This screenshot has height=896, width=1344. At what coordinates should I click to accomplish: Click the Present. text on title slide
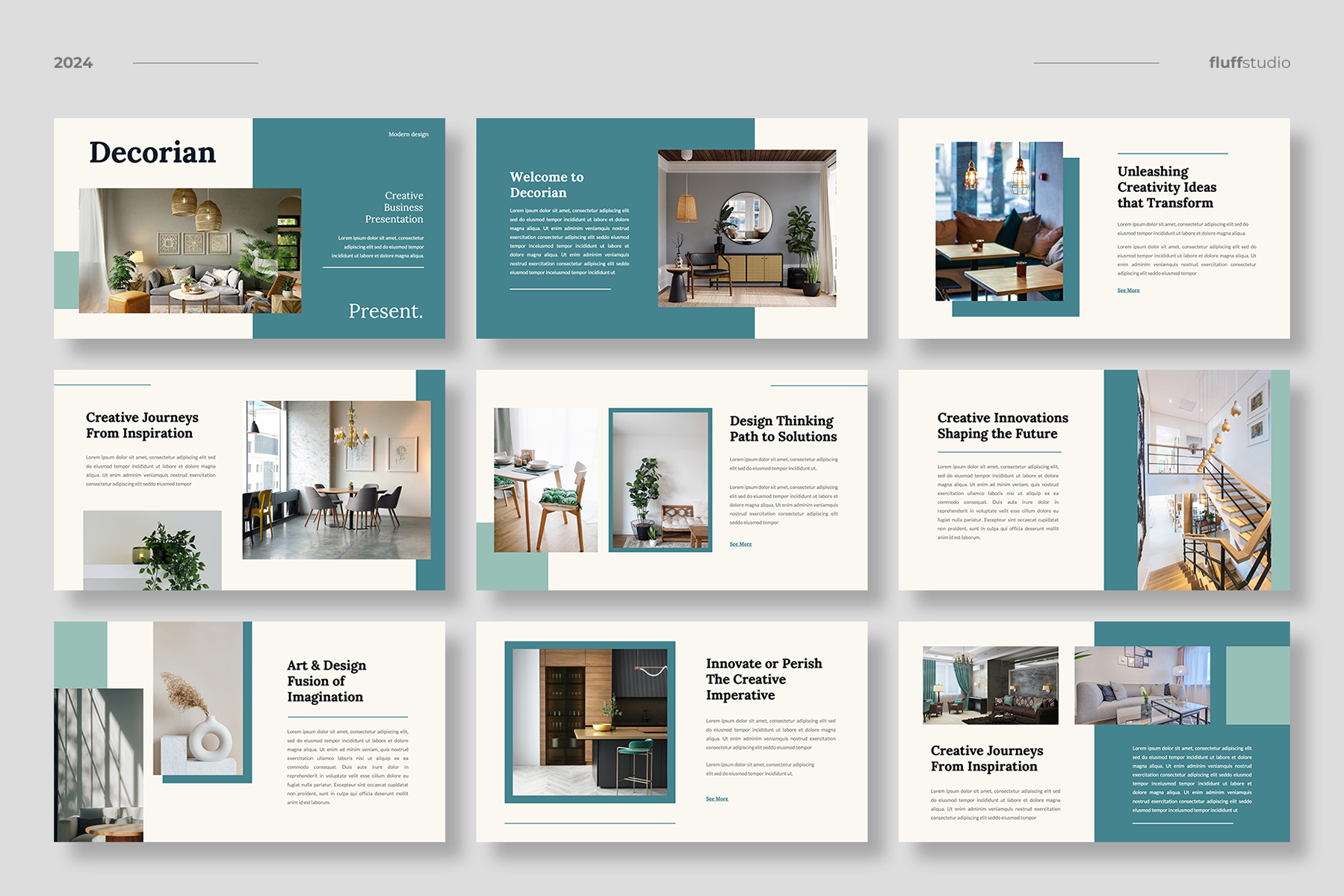click(385, 311)
